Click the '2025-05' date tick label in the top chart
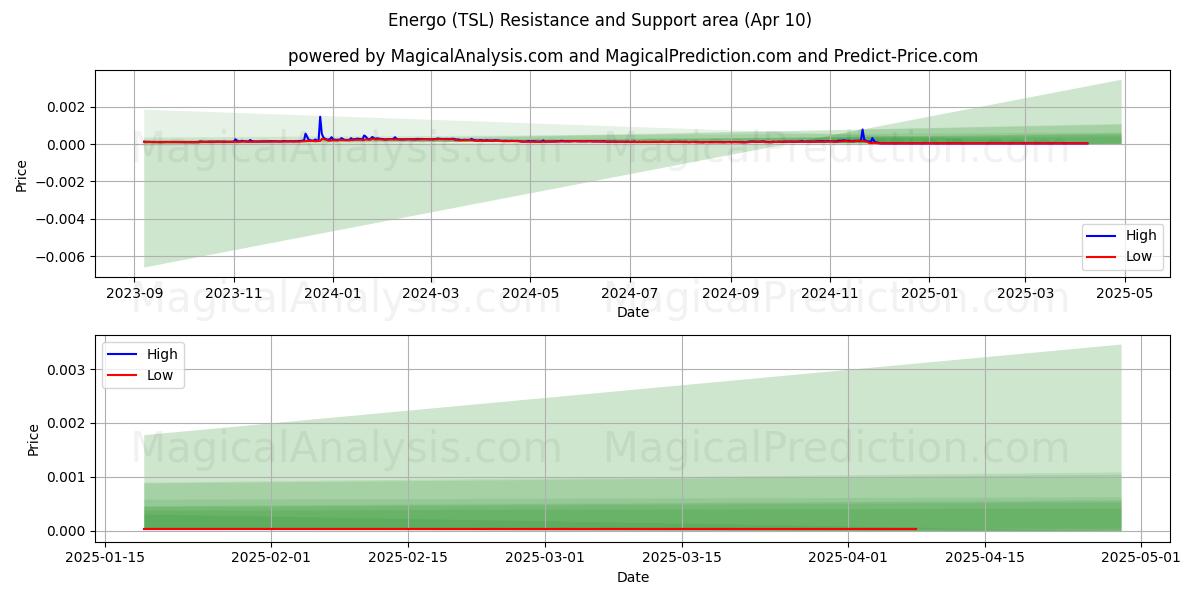The image size is (1200, 600). pyautogui.click(x=1124, y=294)
